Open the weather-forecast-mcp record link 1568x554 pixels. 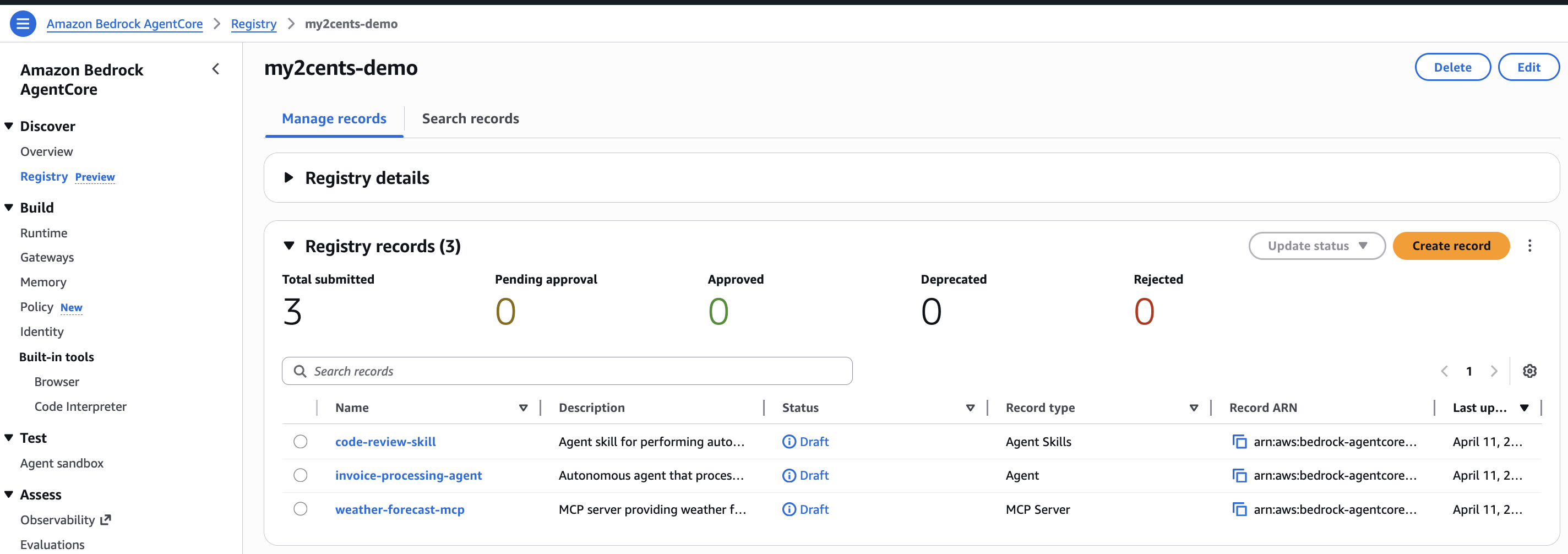(x=399, y=509)
